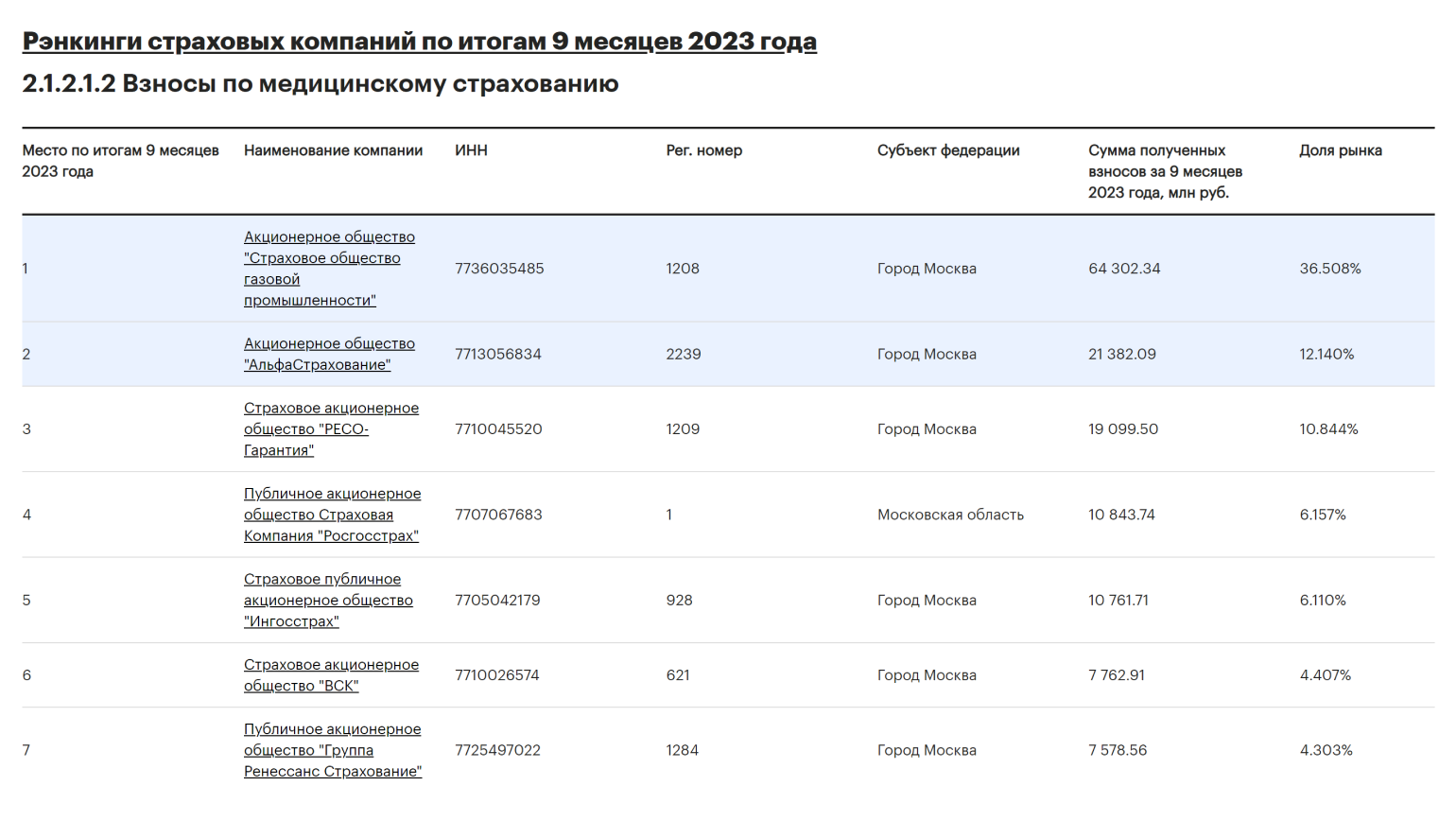Open the "АльфаСтрахование" company link
Viewport: 1456px width, 821px height.
pyautogui.click(x=329, y=354)
